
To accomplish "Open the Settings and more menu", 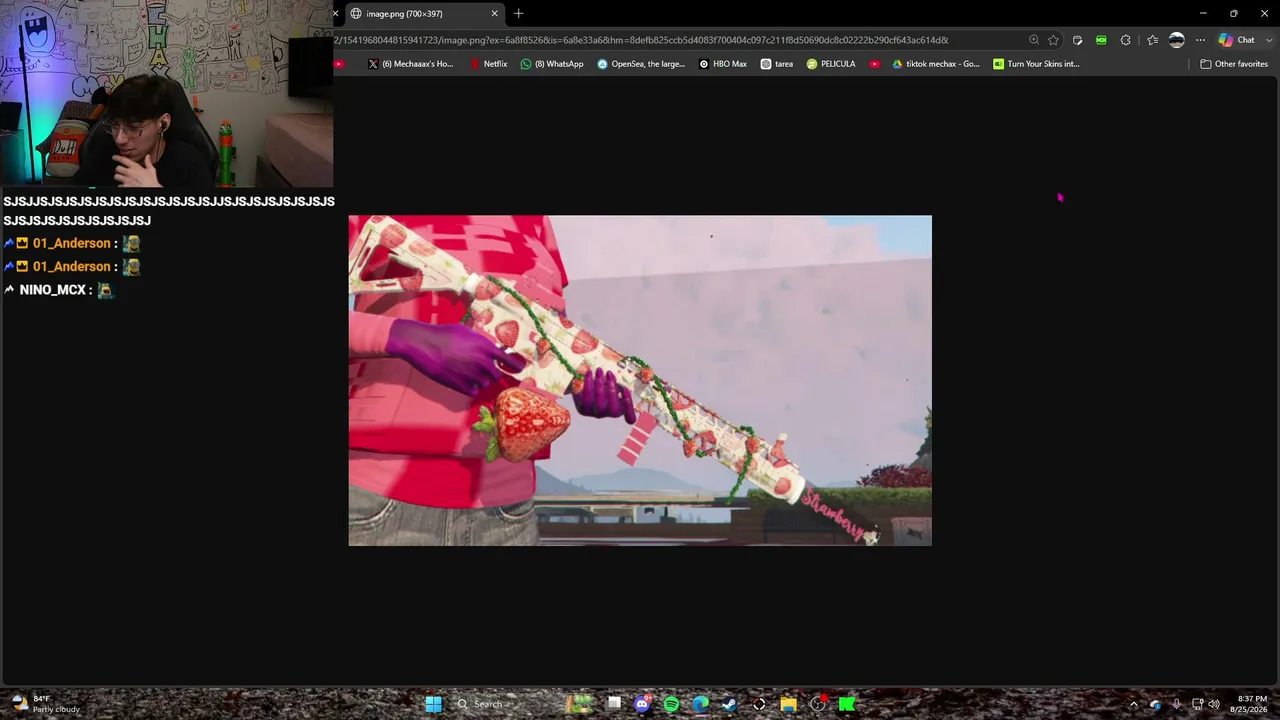I will 1200,40.
